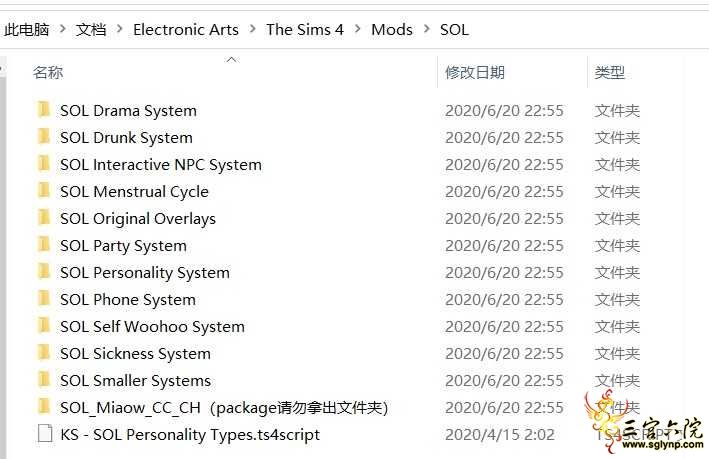Select the SOL Interactive NPC System folder
Viewport: 709px width, 459px height.
(x=160, y=164)
